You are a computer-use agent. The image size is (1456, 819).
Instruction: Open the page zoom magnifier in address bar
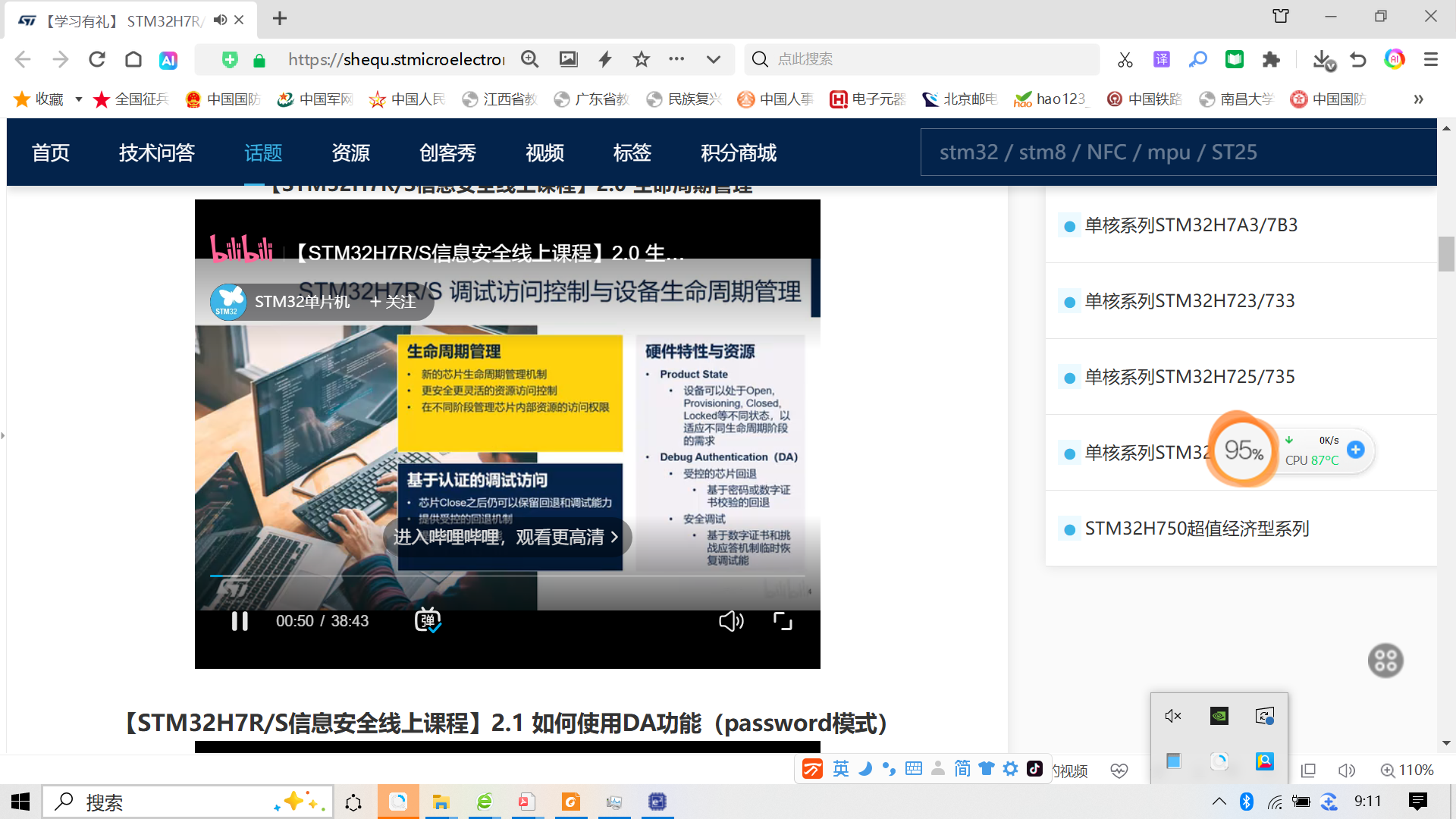530,59
